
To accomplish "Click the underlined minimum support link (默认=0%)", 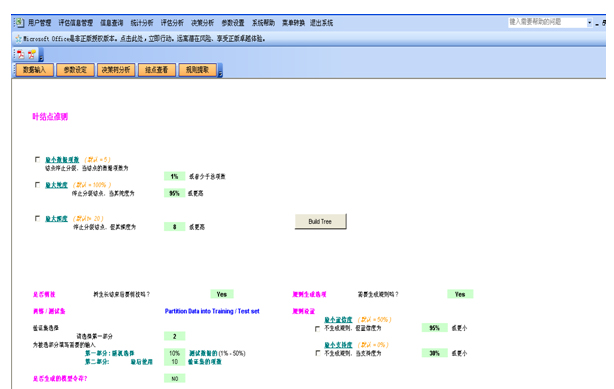I will click(338, 345).
